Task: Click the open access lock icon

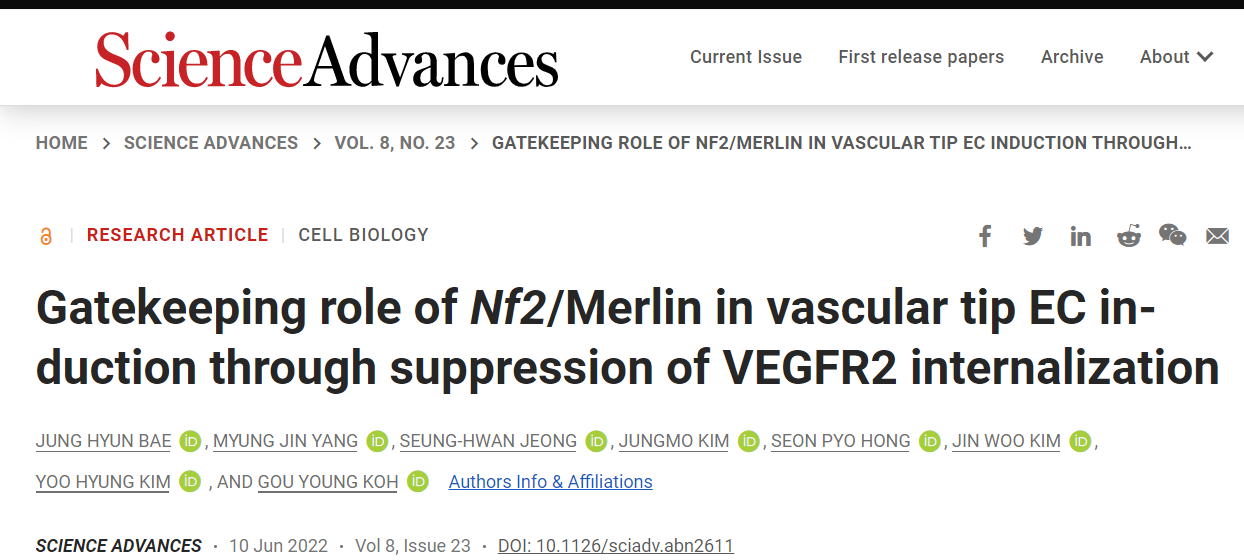Action: [x=45, y=237]
